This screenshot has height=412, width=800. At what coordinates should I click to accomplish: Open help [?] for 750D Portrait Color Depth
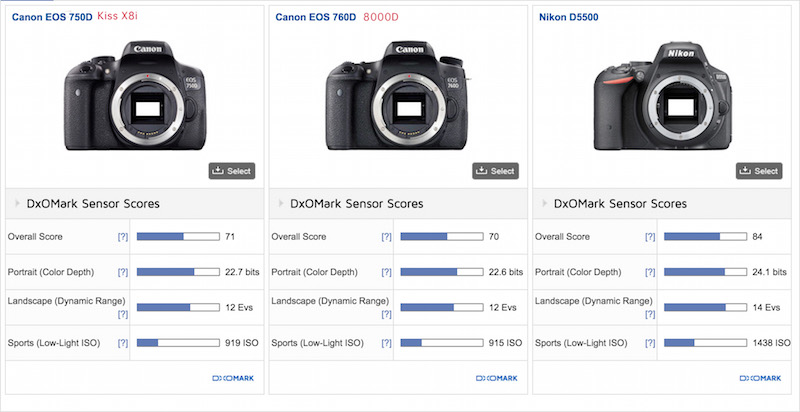[x=123, y=272]
